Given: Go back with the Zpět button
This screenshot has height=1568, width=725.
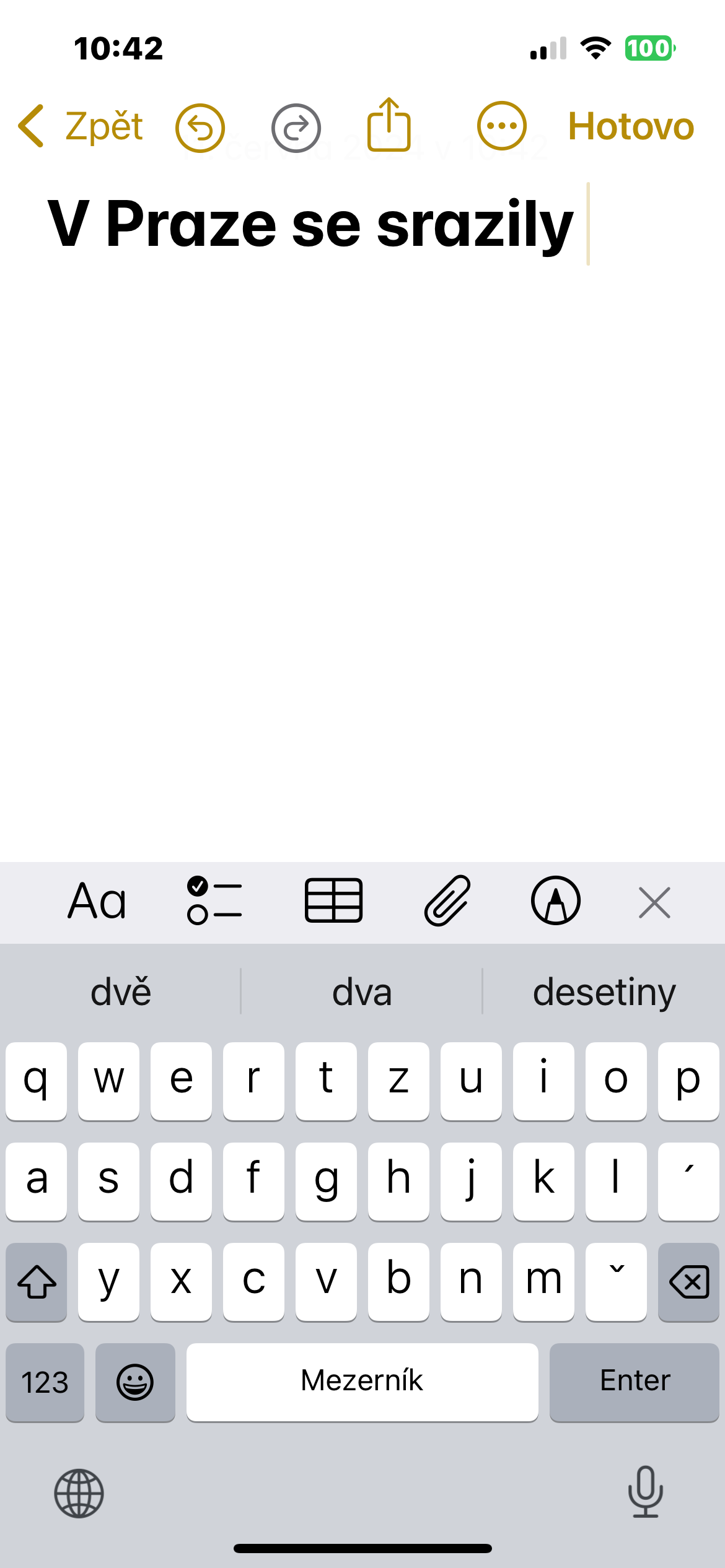Looking at the screenshot, I should pos(81,126).
